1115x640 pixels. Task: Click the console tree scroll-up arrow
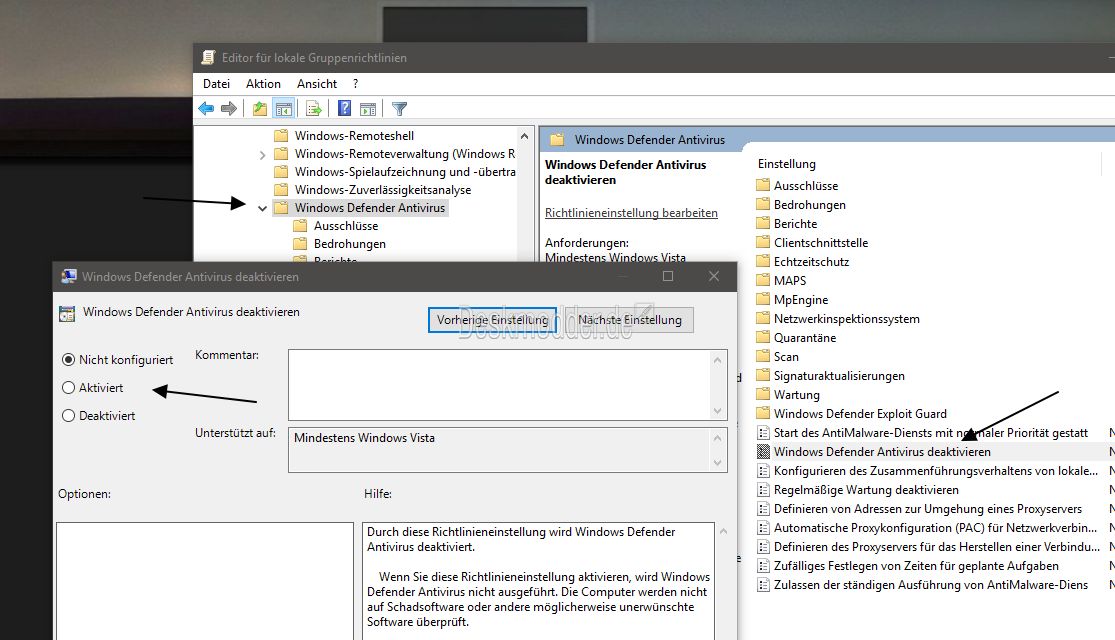(524, 135)
